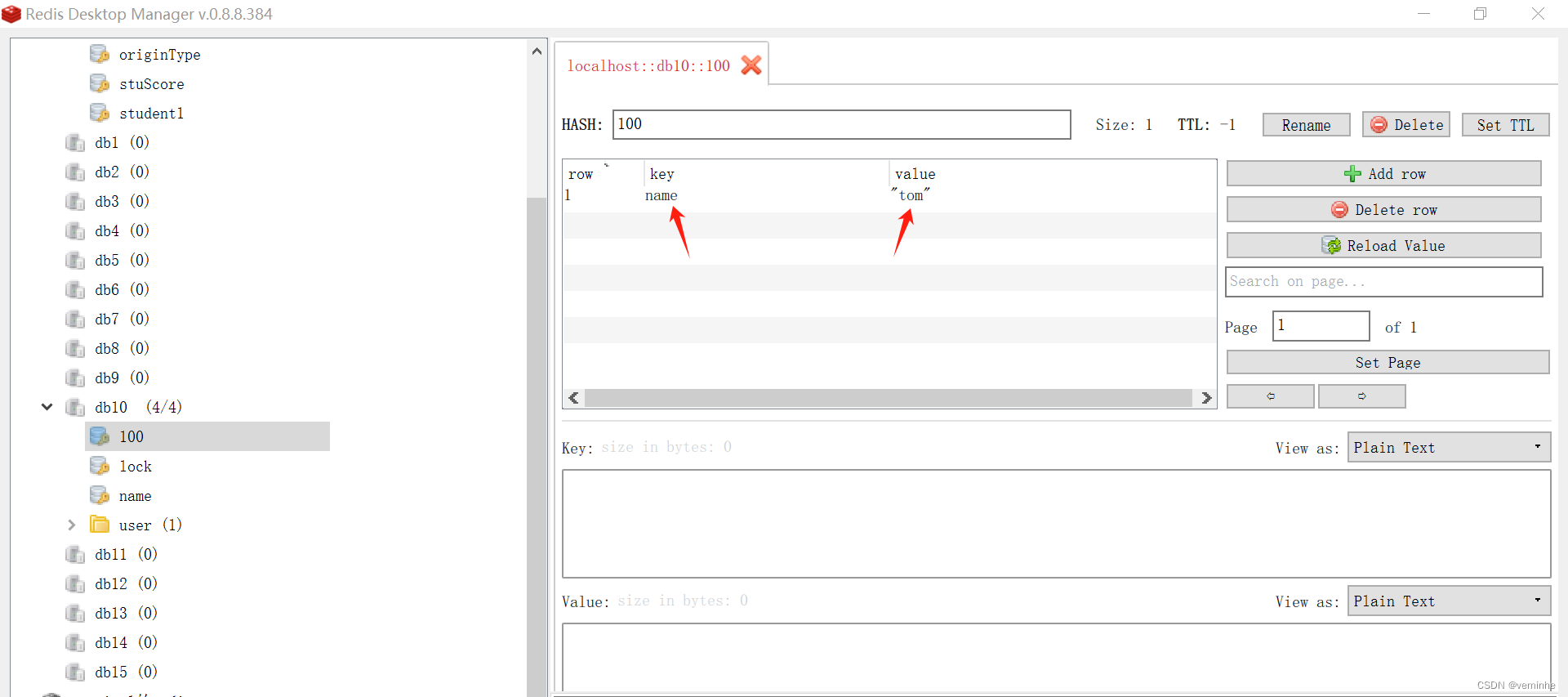Sort by the row column header
The image size is (1568, 697).
603,173
